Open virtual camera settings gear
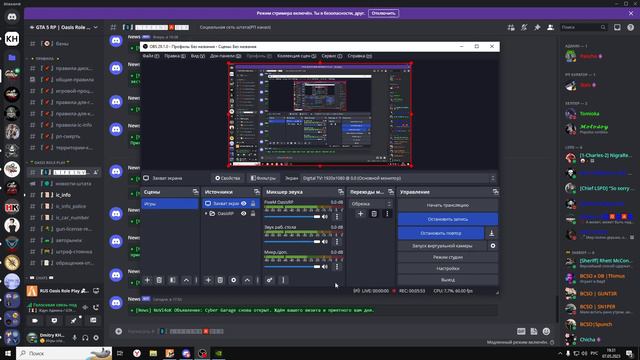640x360 pixels. [493, 246]
